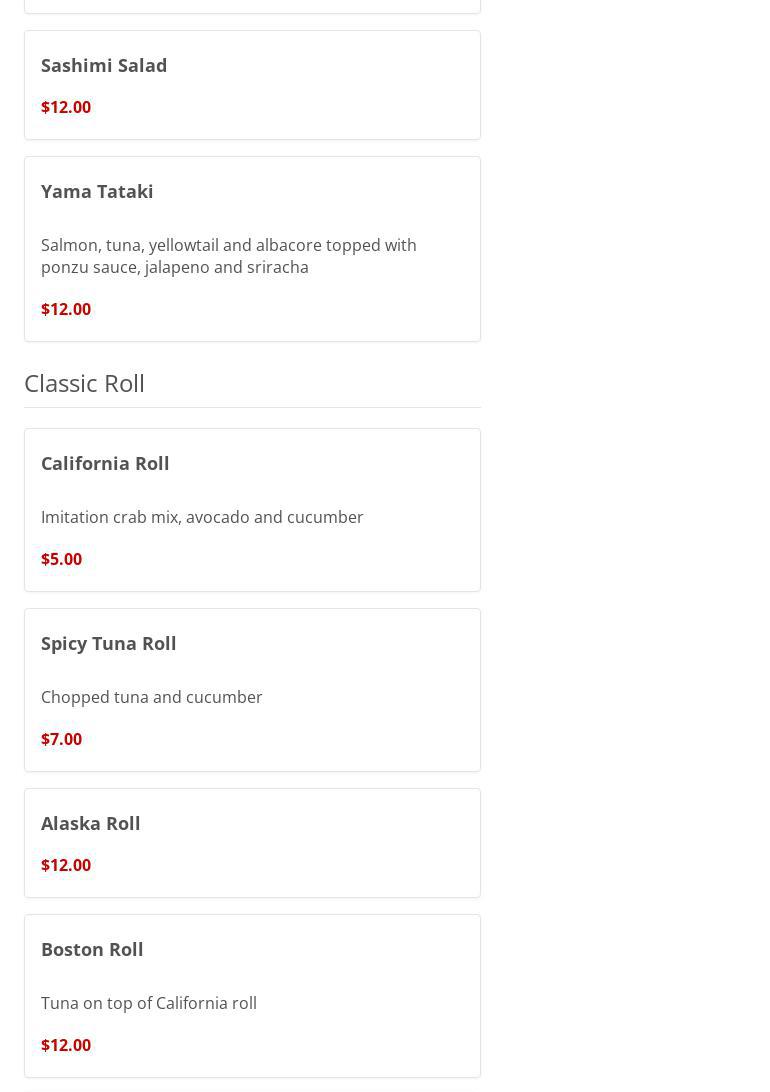Click the imitation crab mix description text
The image size is (770, 1092).
click(x=202, y=517)
